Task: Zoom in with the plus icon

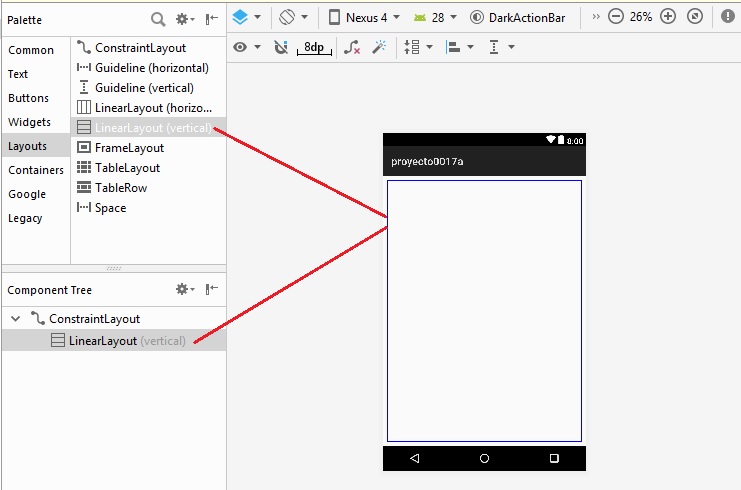Action: coord(668,17)
